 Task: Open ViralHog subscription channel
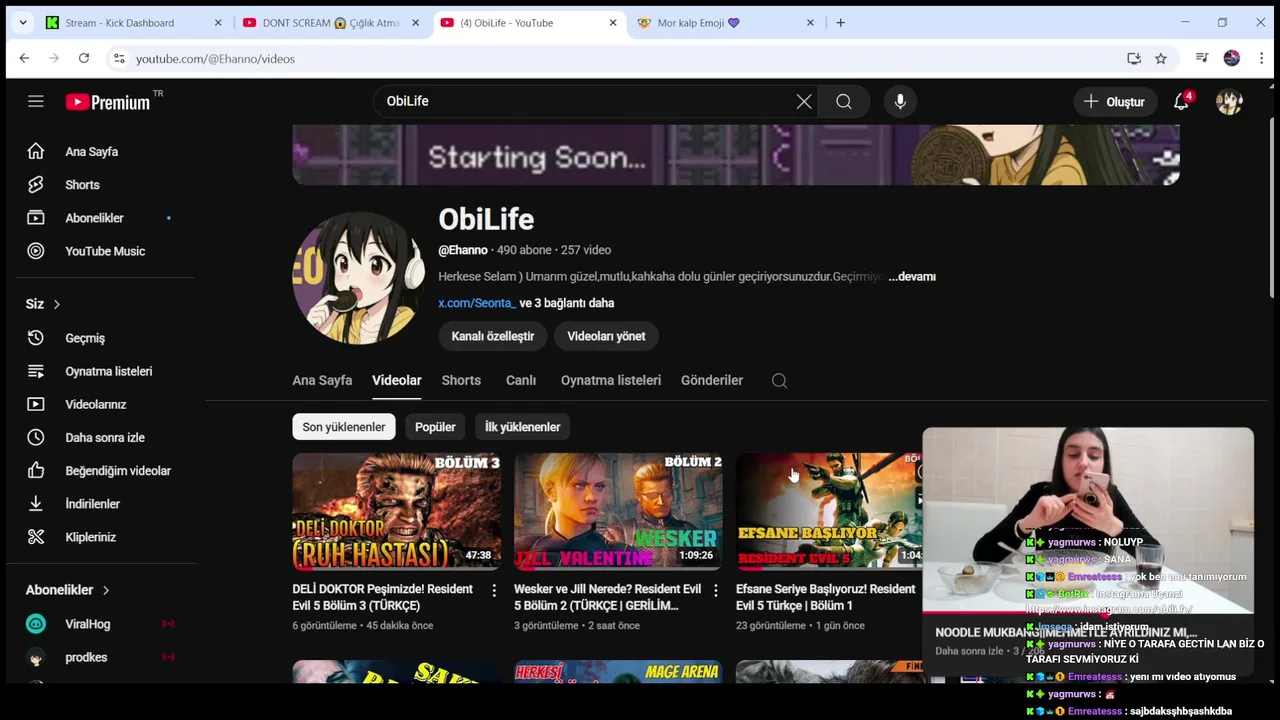coord(87,624)
